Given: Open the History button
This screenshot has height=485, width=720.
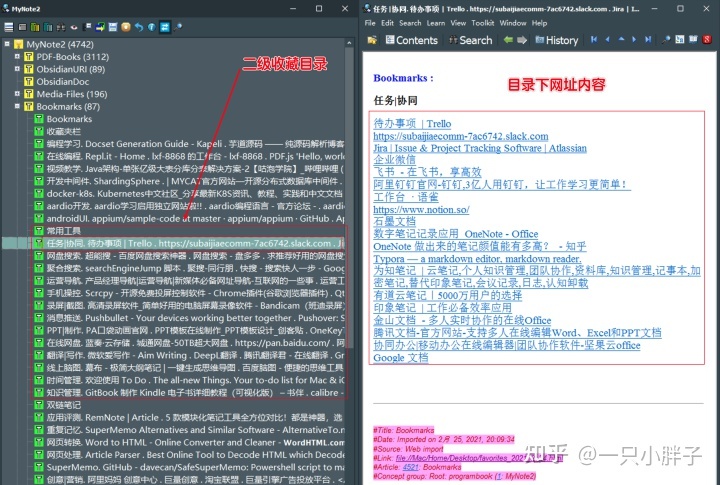Looking at the screenshot, I should click(x=557, y=40).
